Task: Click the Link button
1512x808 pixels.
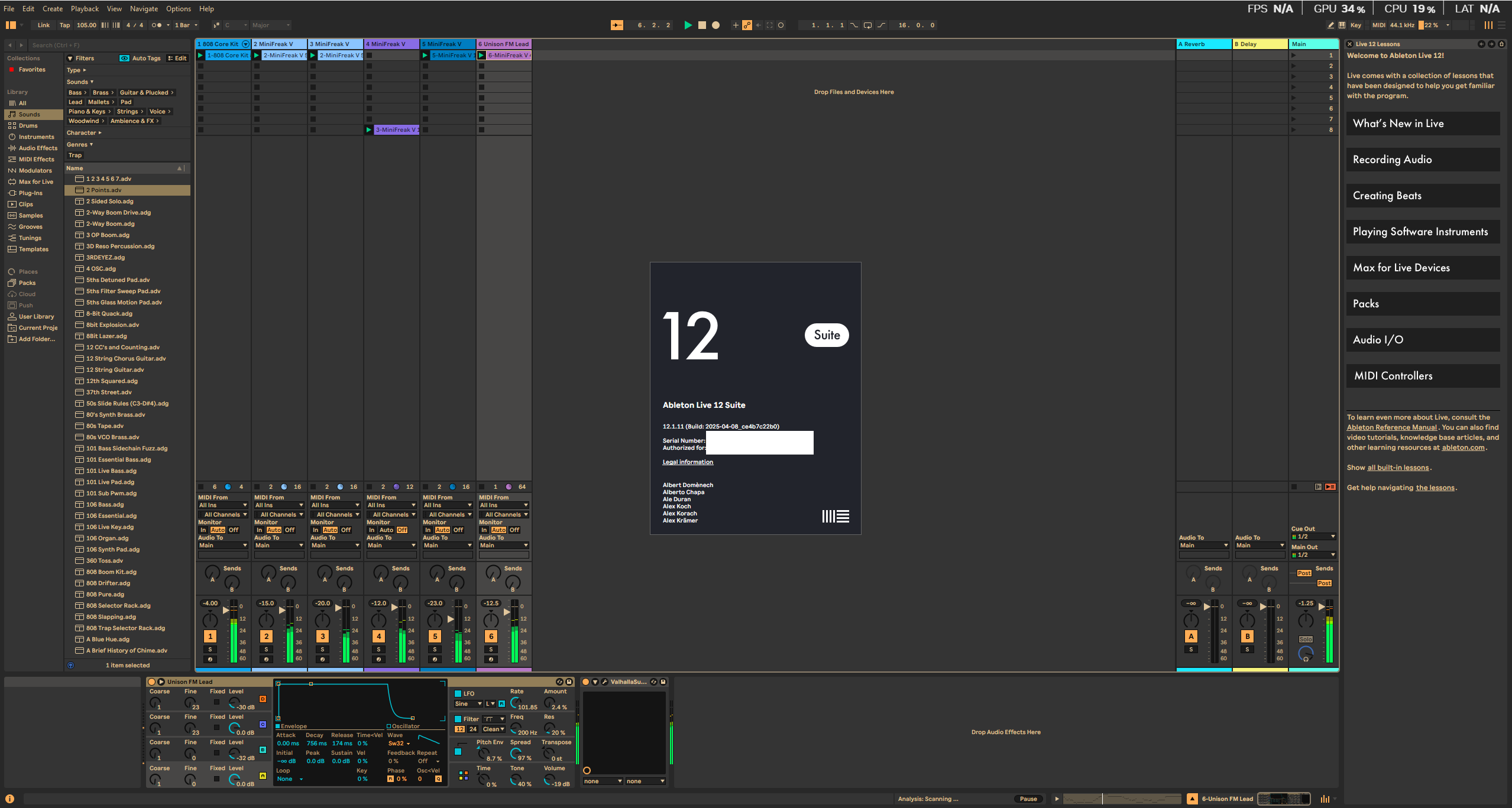Action: click(44, 25)
